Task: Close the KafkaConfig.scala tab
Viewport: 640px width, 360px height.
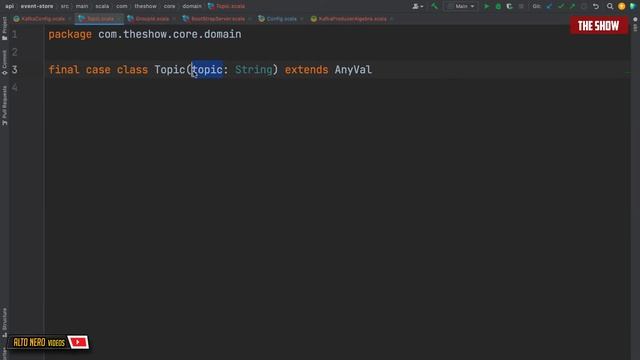Action: (70, 19)
